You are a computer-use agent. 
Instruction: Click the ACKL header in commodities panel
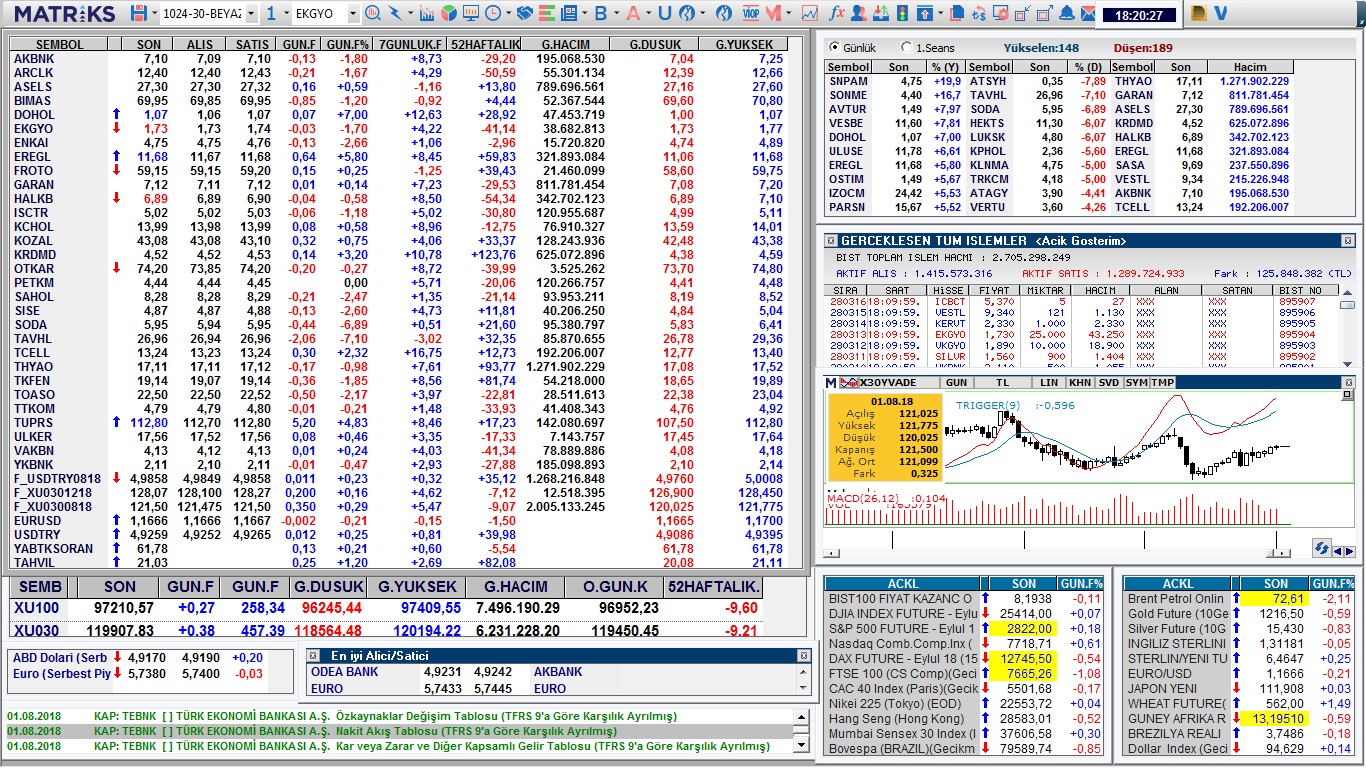click(x=1177, y=583)
